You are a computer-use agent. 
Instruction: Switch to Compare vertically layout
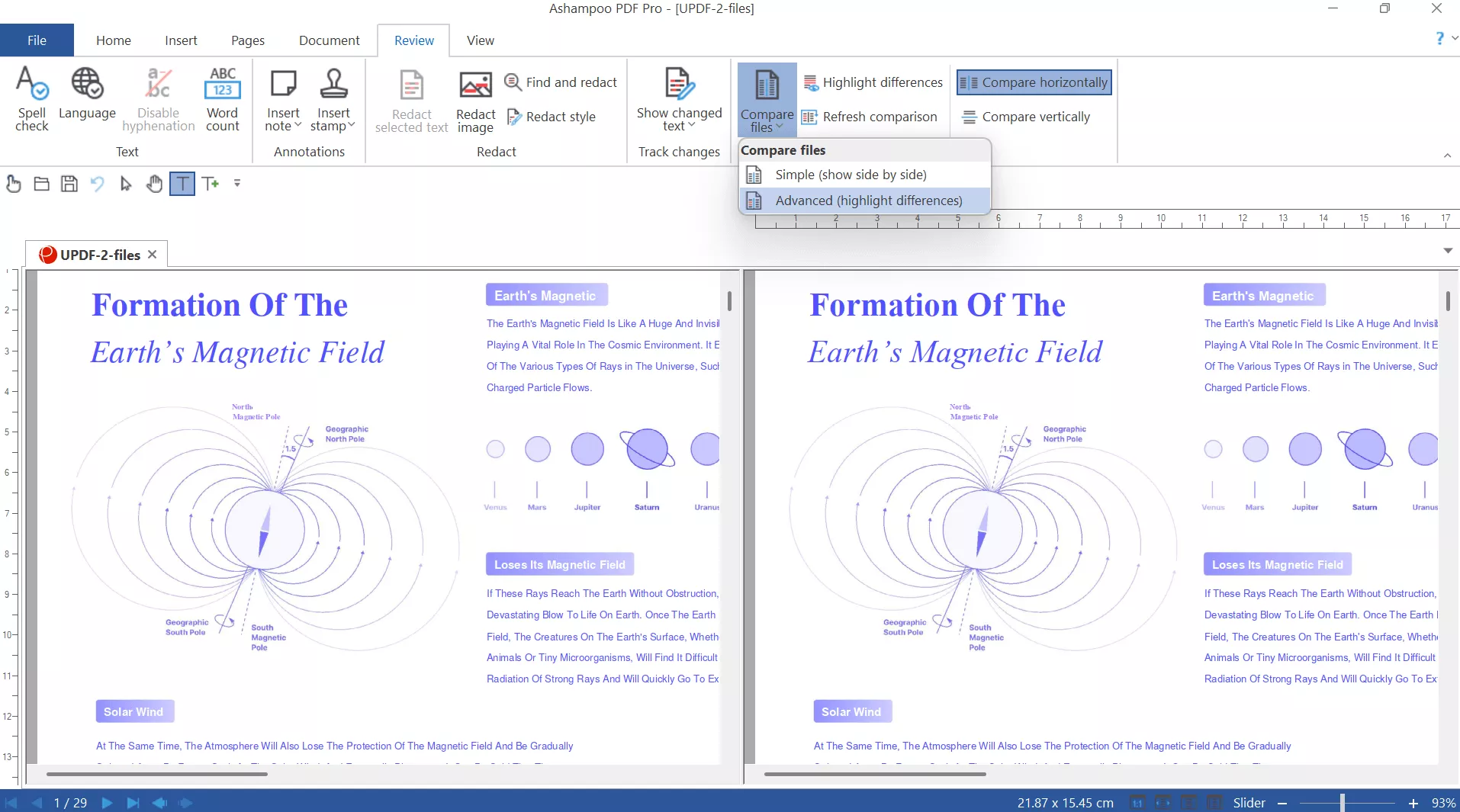[x=1026, y=117]
